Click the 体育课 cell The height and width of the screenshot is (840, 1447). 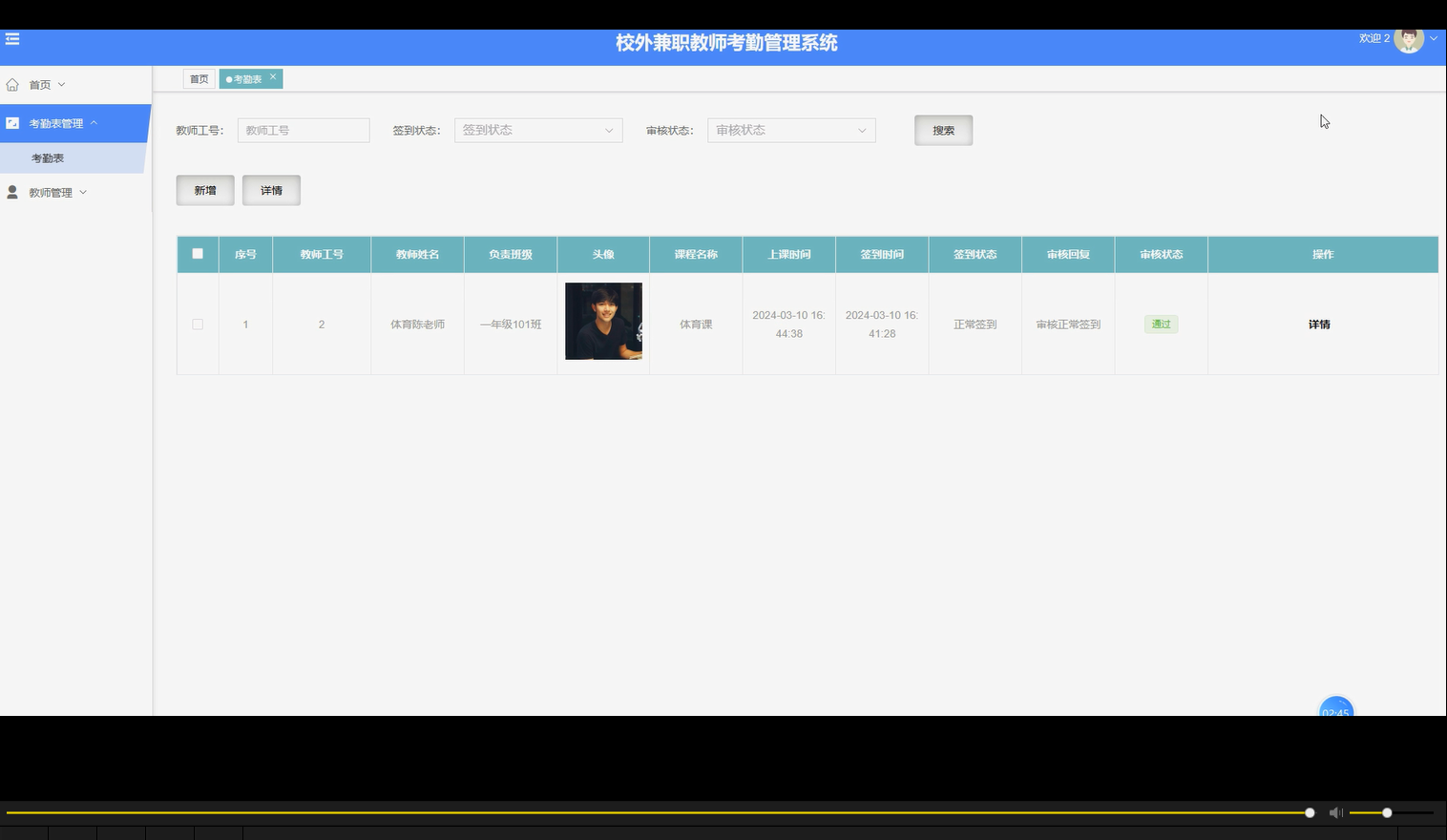pos(696,325)
